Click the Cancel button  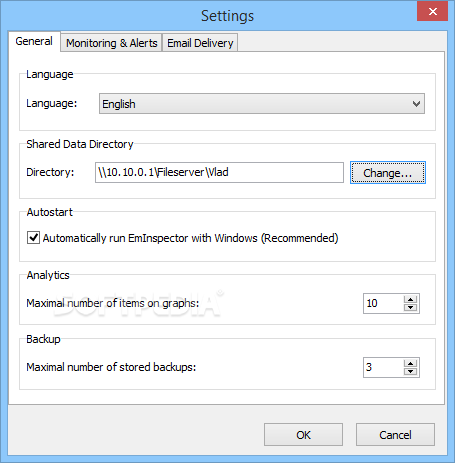click(395, 435)
